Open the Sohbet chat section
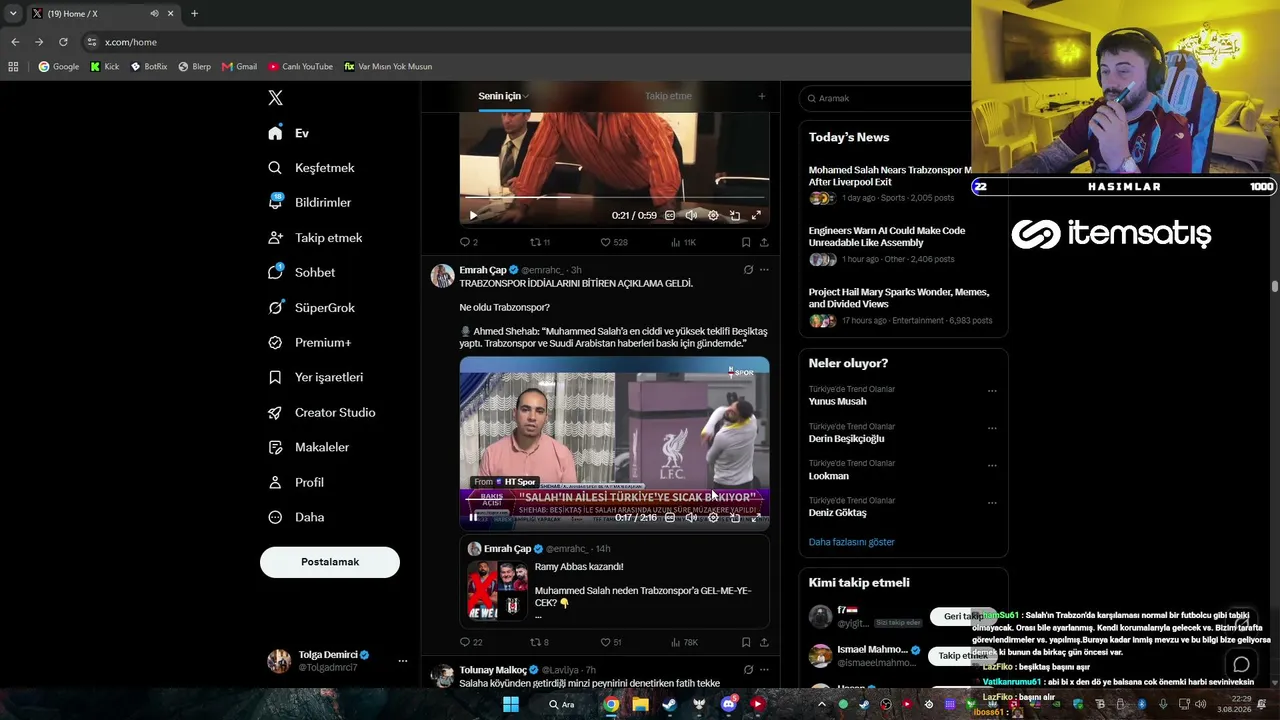The height and width of the screenshot is (720, 1280). pyautogui.click(x=301, y=273)
